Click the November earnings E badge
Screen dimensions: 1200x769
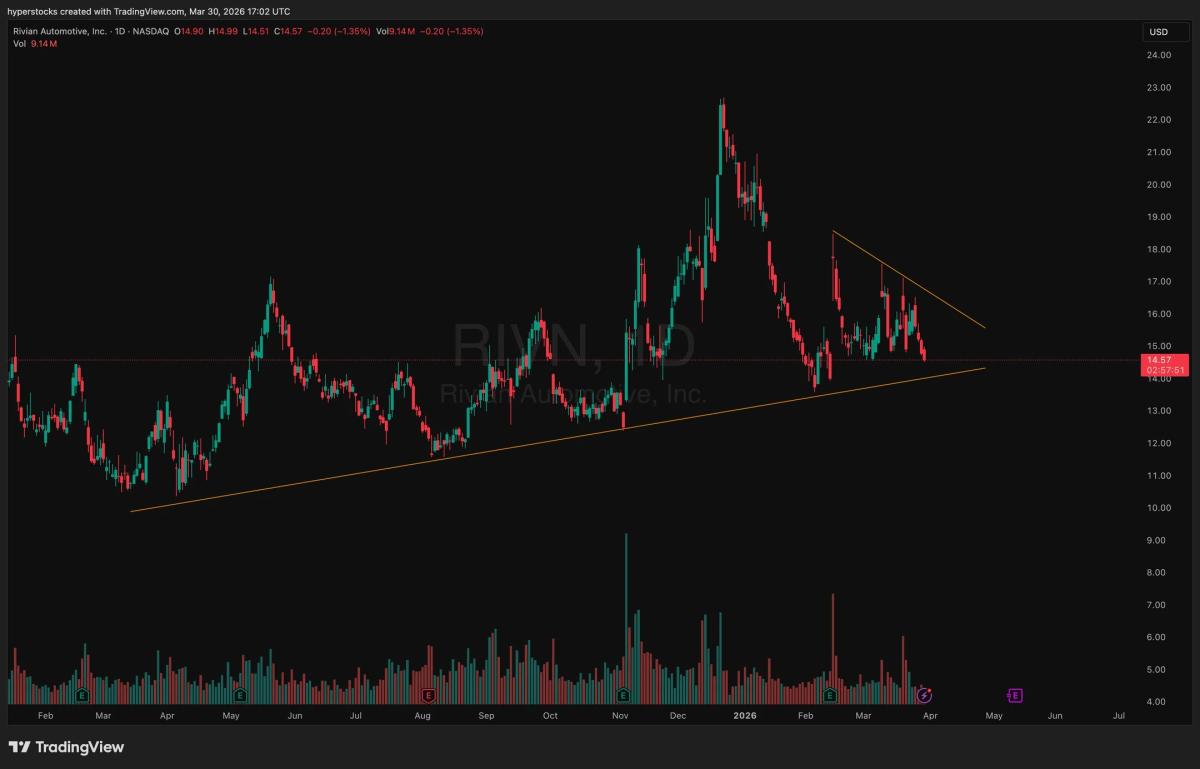(622, 694)
